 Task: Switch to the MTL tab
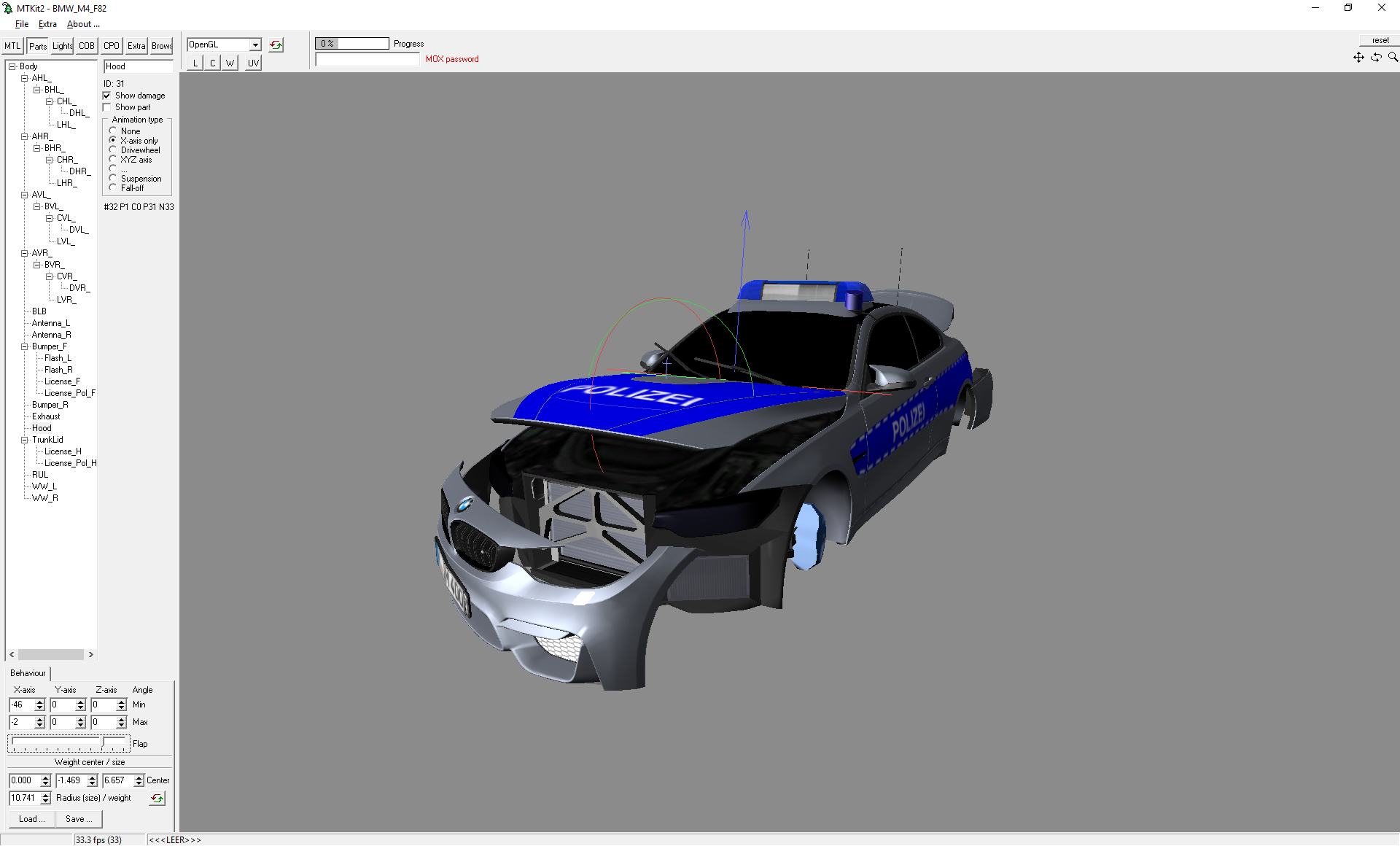coord(12,46)
